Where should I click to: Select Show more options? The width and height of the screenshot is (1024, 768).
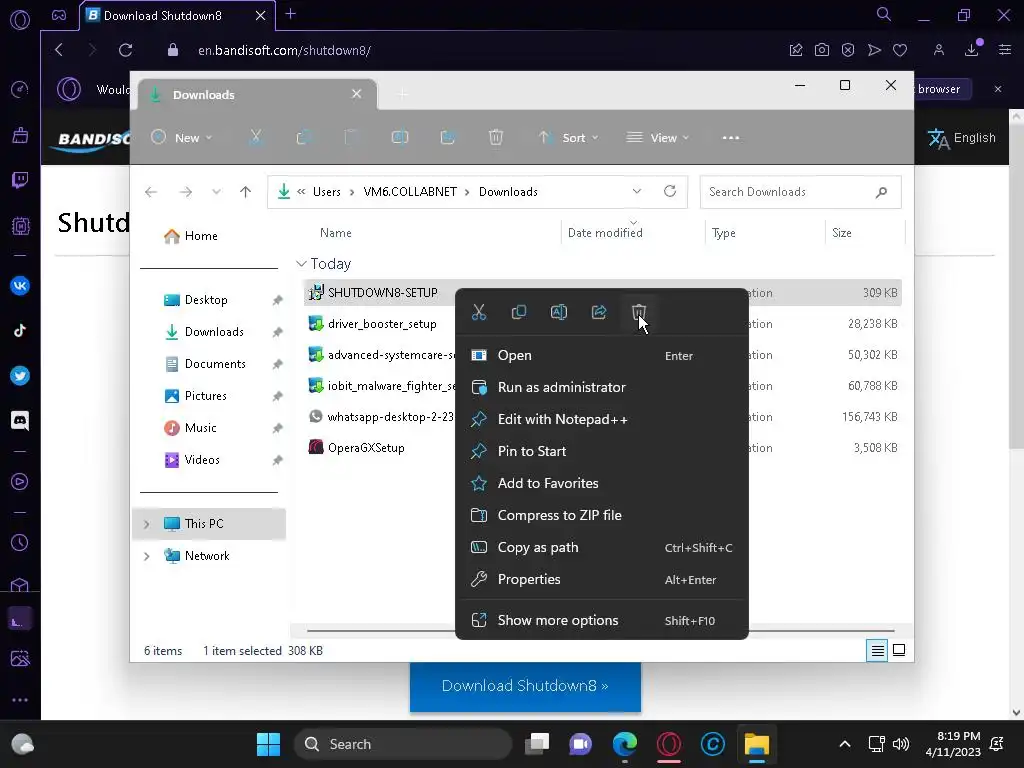click(601, 620)
